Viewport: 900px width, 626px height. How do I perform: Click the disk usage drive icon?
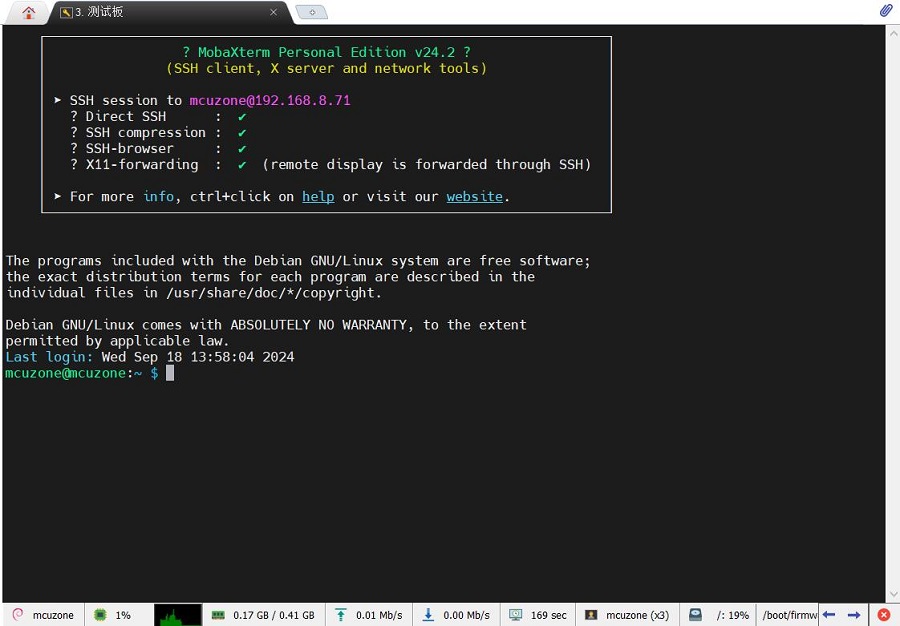pos(695,615)
